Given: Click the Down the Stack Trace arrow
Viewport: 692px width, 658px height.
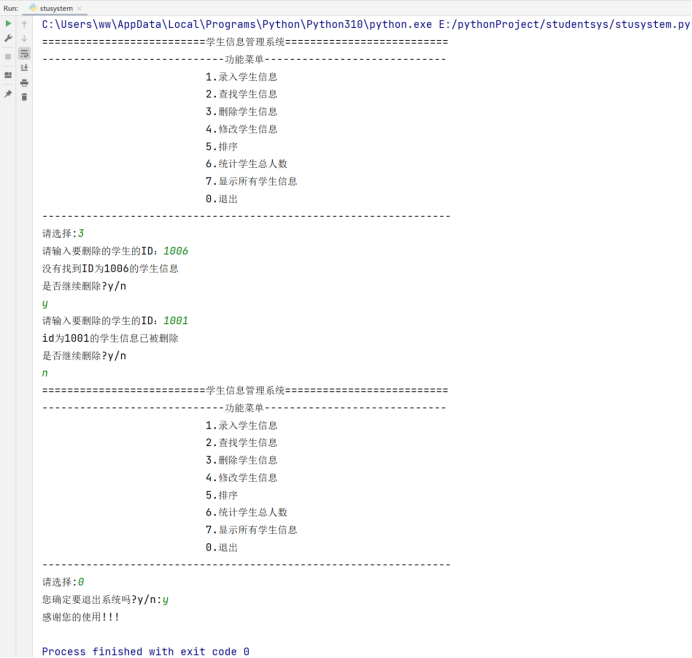Looking at the screenshot, I should [x=24, y=38].
